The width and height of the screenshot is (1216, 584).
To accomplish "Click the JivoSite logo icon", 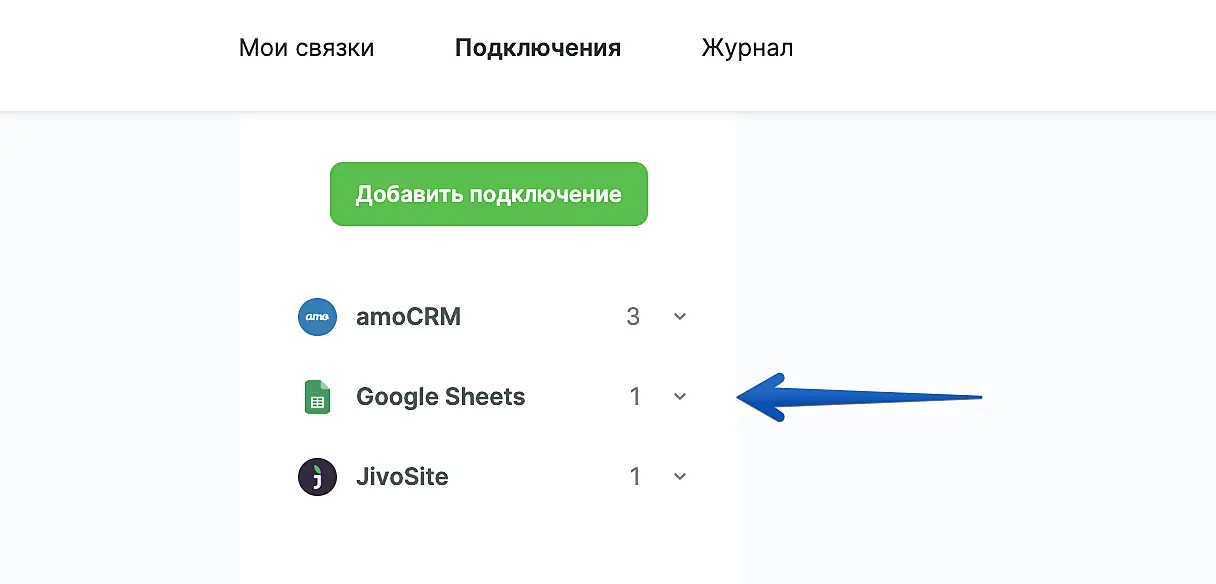I will coord(317,477).
